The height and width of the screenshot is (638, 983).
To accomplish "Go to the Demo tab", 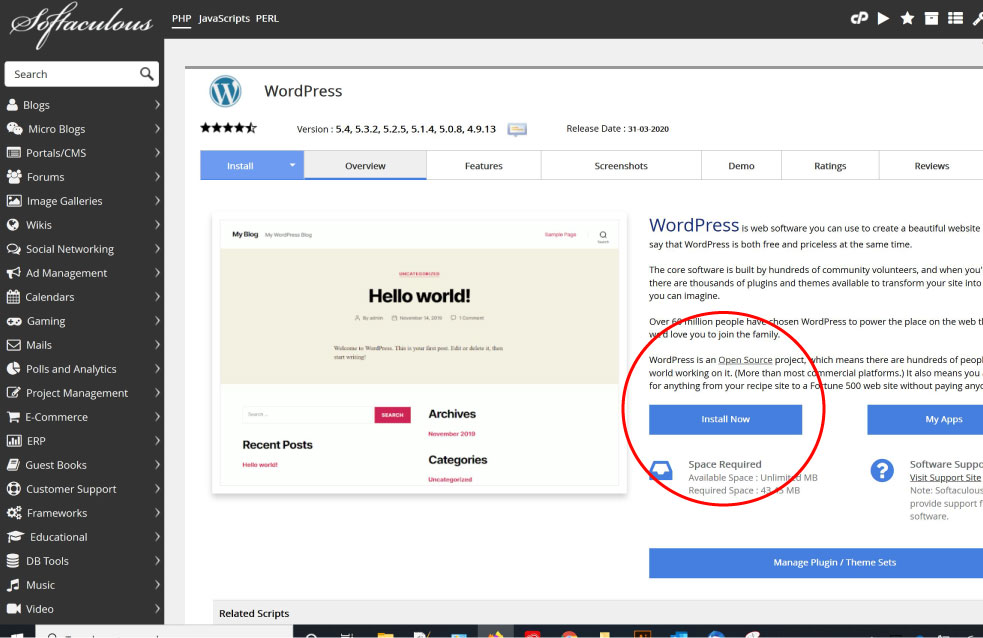I will click(x=741, y=165).
